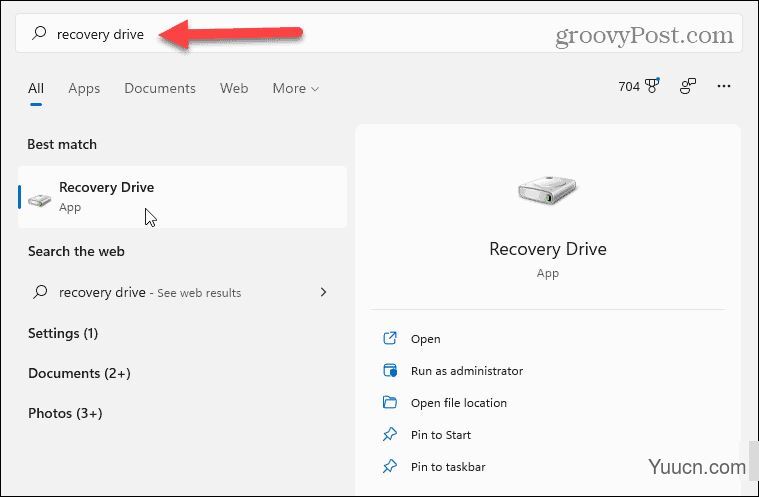The width and height of the screenshot is (759, 497).
Task: Expand the Settings (1) results group
Action: tap(63, 333)
